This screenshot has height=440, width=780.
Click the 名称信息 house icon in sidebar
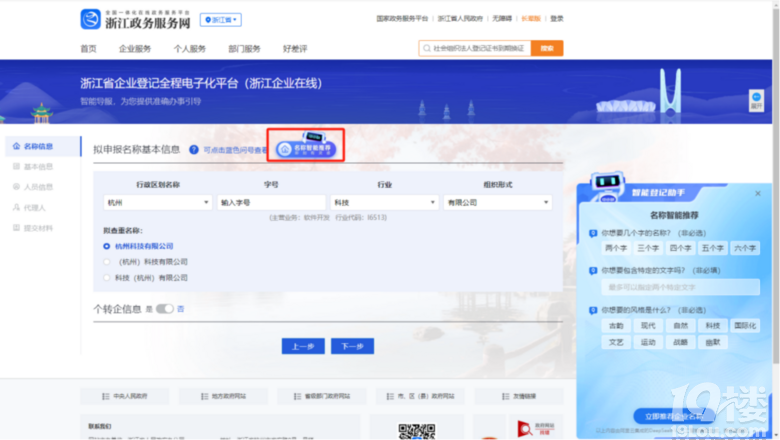(16, 146)
